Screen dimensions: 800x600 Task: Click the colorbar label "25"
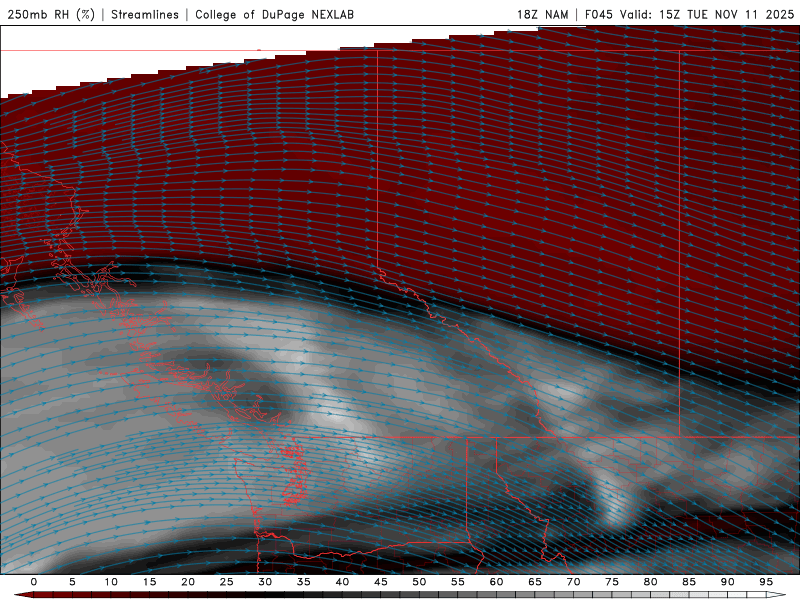click(x=227, y=582)
